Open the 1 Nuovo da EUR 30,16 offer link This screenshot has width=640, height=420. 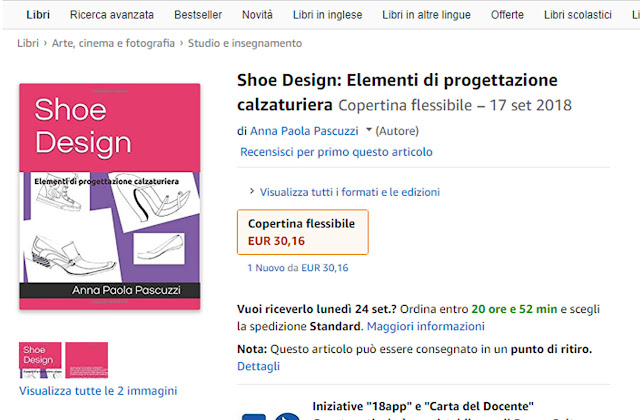click(298, 268)
